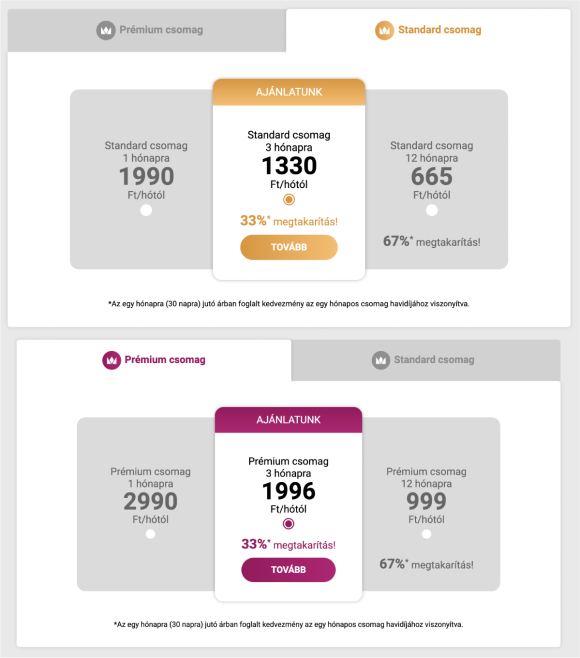Click the magenta TOVÁBB button
This screenshot has width=580, height=658.
click(288, 569)
